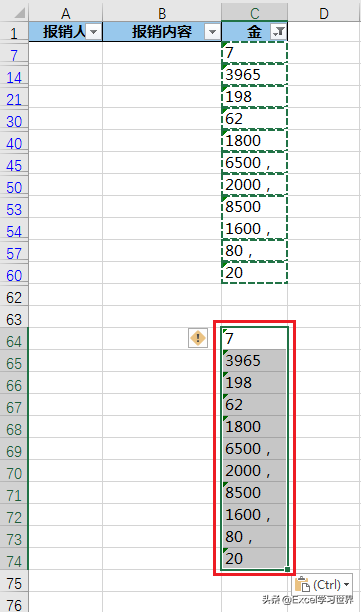361x612 pixels.
Task: Click the error warning indicator icon
Action: click(198, 338)
